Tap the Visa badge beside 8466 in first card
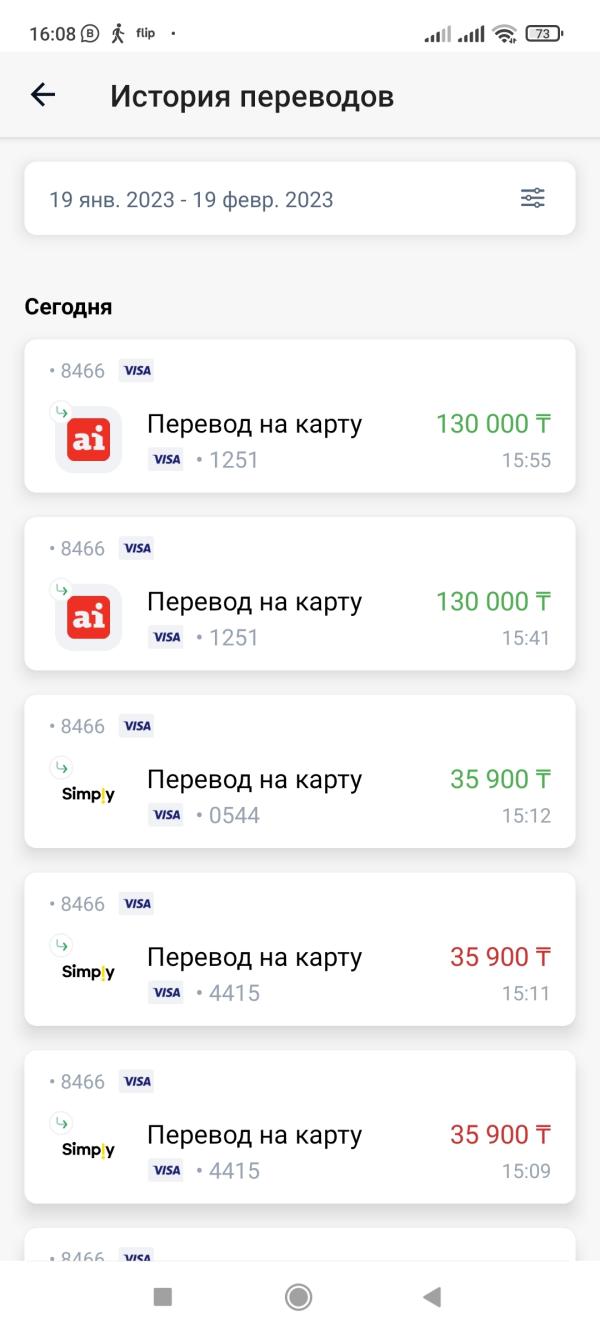Screen dimensions: 600x1332 tap(137, 371)
